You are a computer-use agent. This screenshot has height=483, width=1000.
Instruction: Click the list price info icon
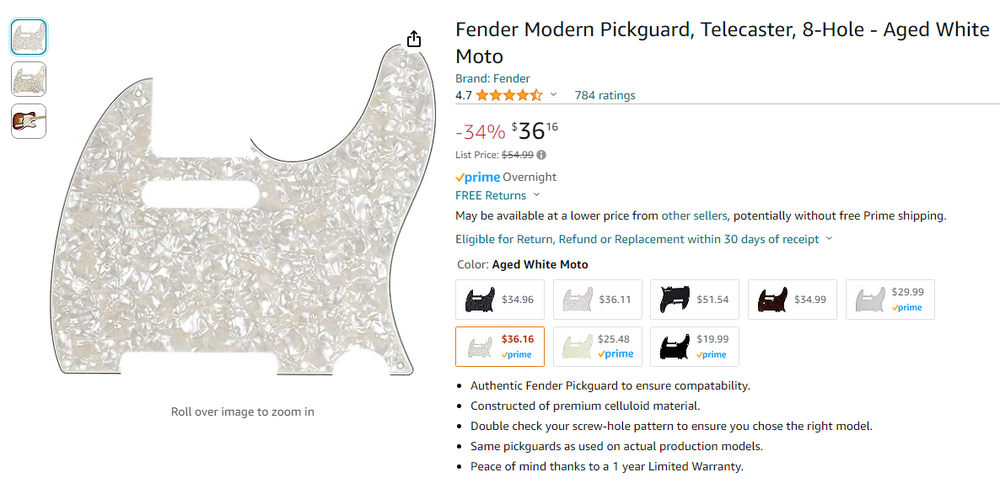pyautogui.click(x=541, y=155)
